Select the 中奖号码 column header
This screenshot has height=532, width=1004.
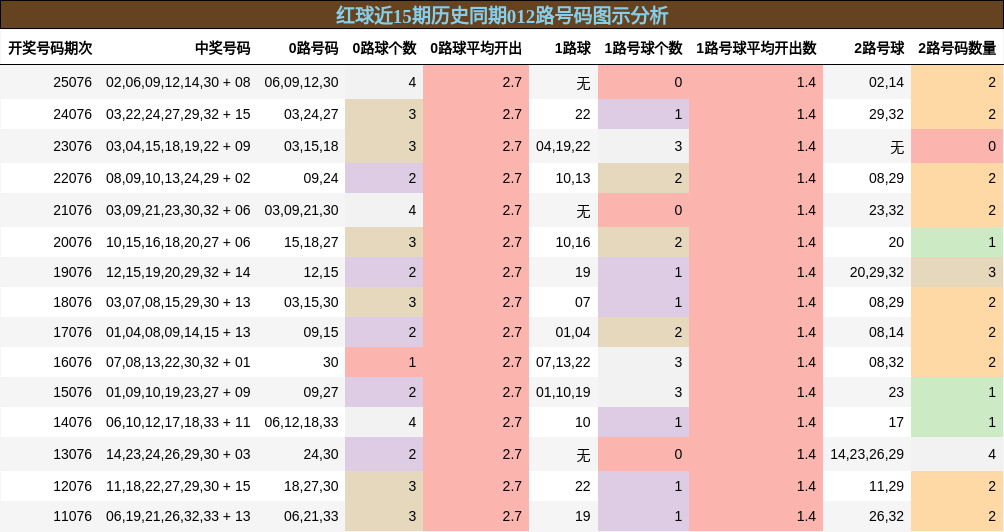tap(223, 48)
